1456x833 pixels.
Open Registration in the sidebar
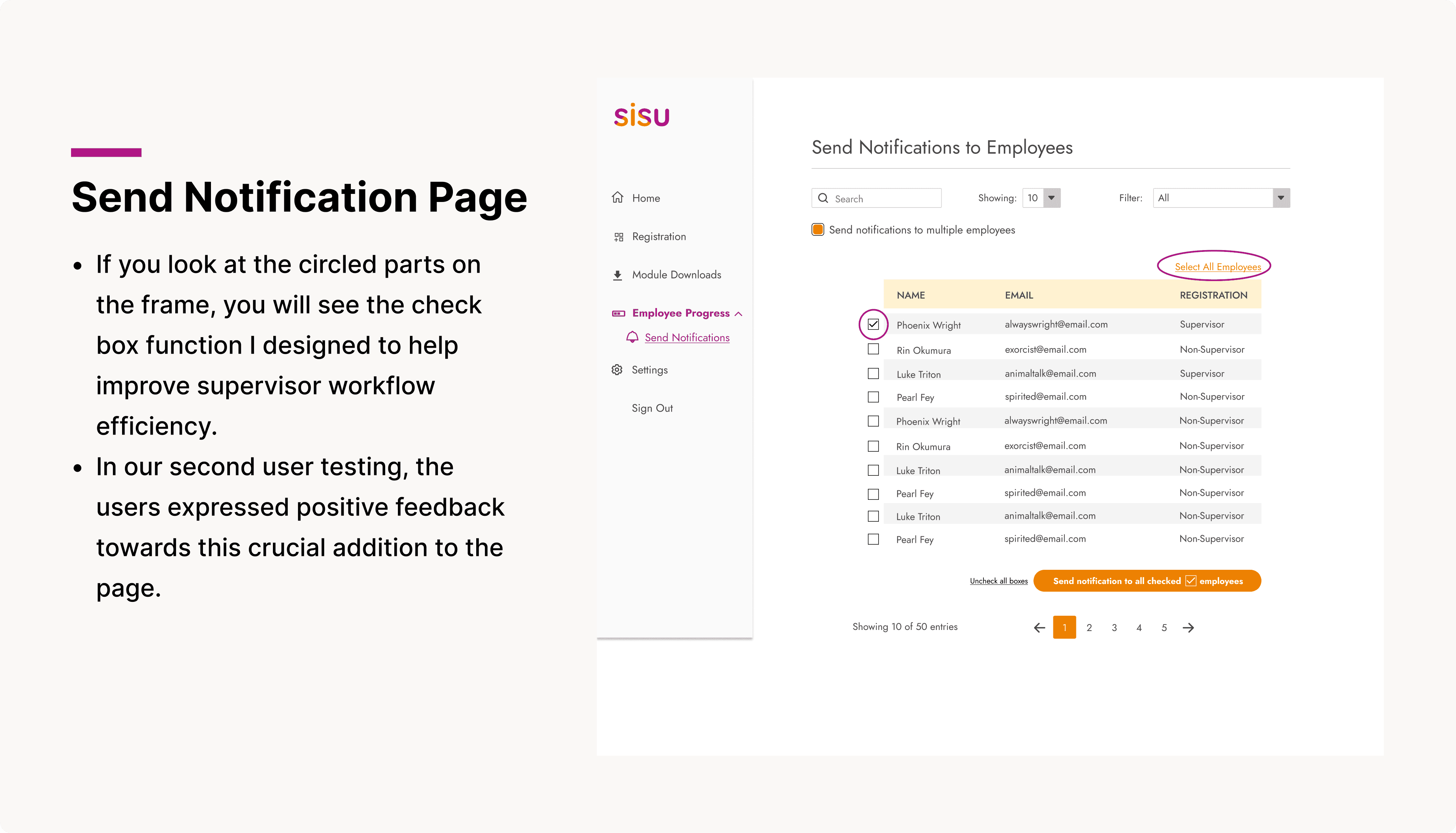point(659,236)
